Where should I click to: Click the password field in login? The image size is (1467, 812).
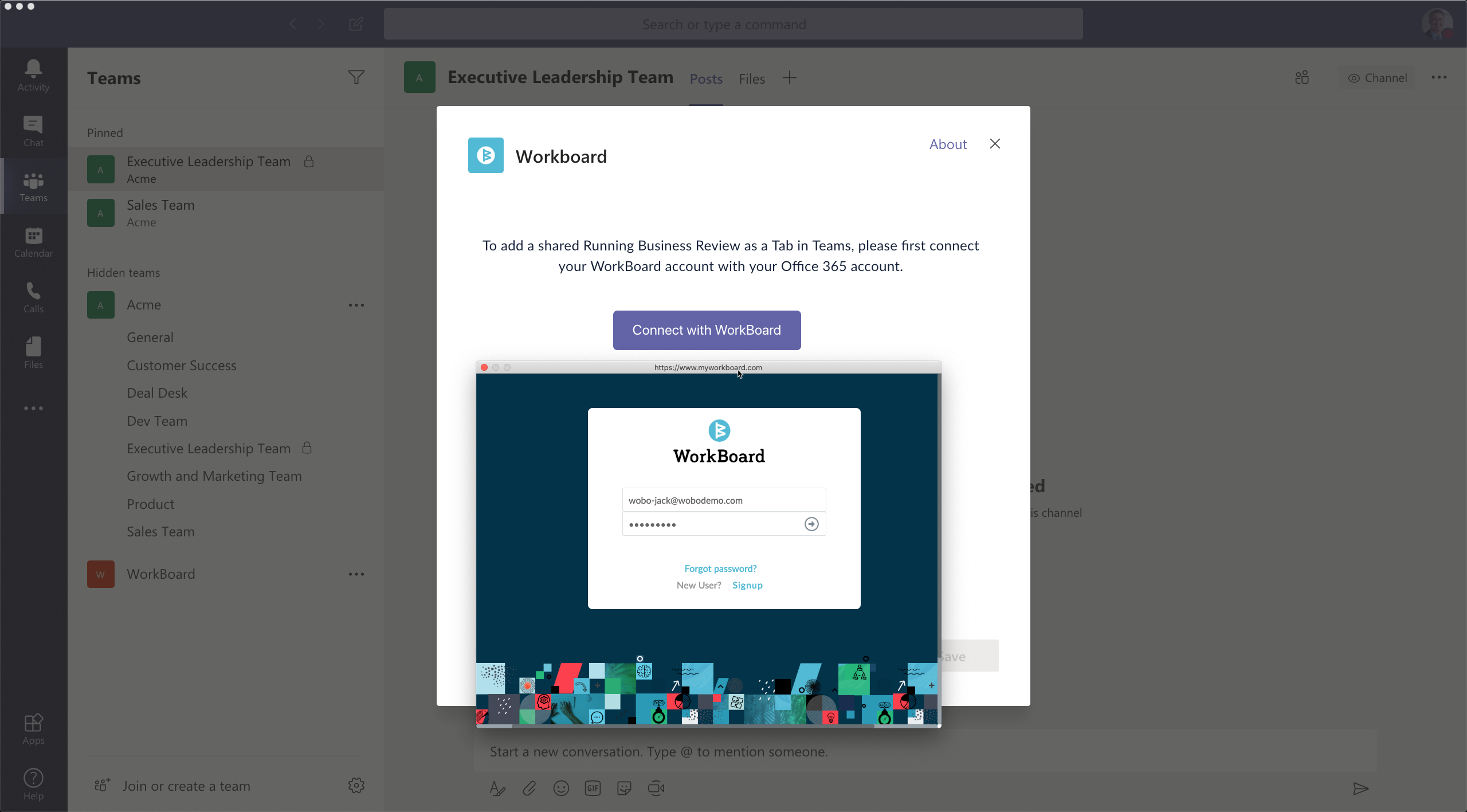coord(724,524)
